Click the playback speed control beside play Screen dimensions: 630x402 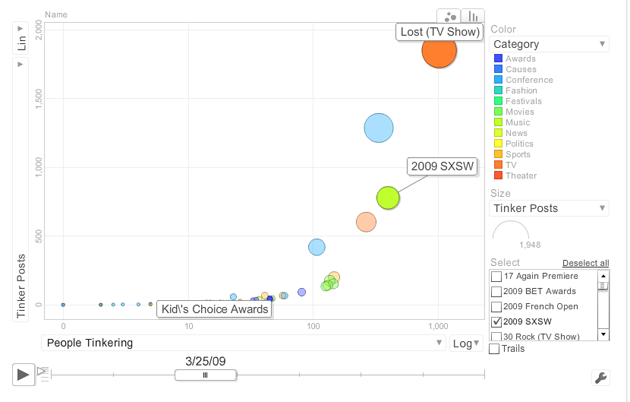[x=42, y=372]
